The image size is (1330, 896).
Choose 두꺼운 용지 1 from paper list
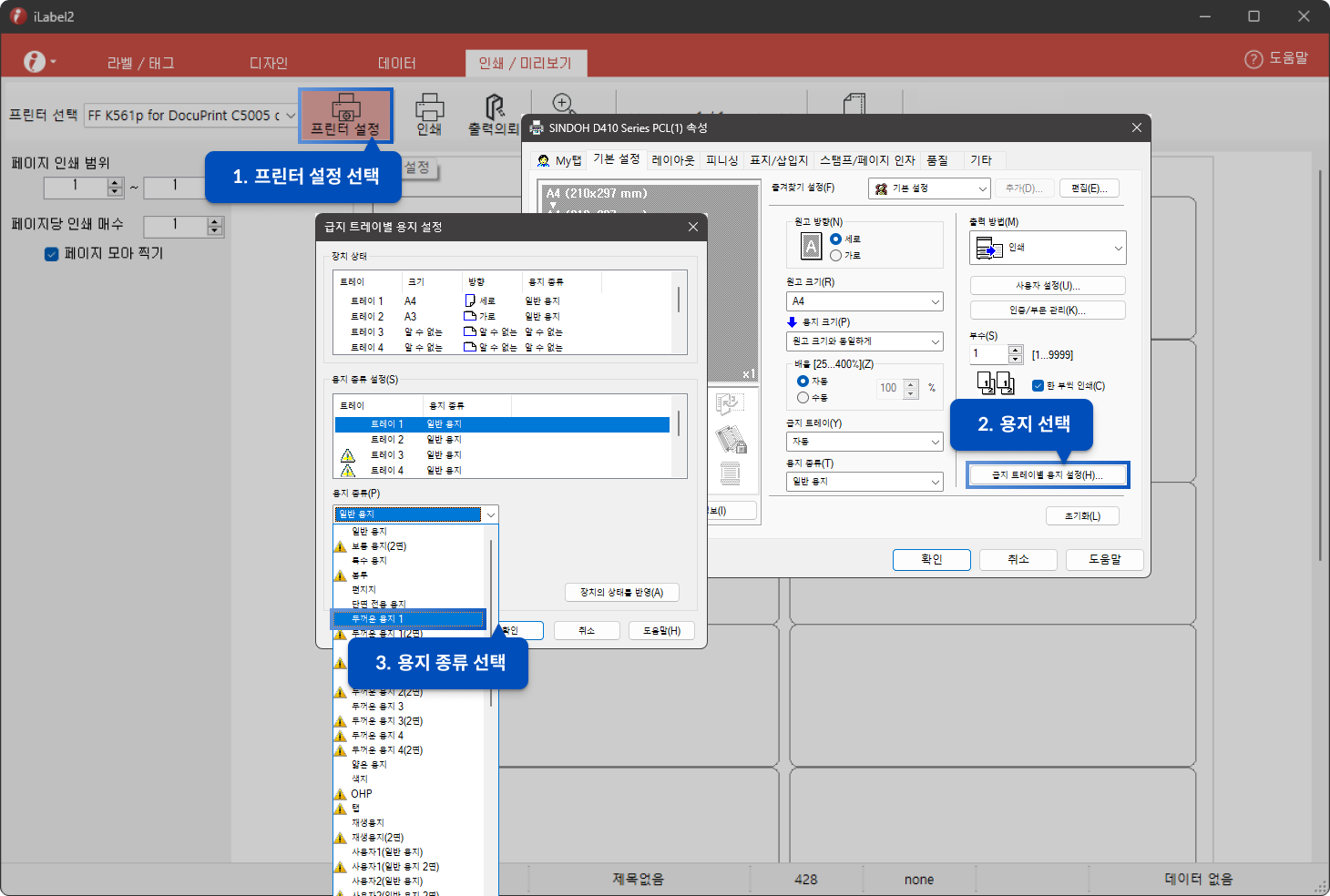pos(408,619)
